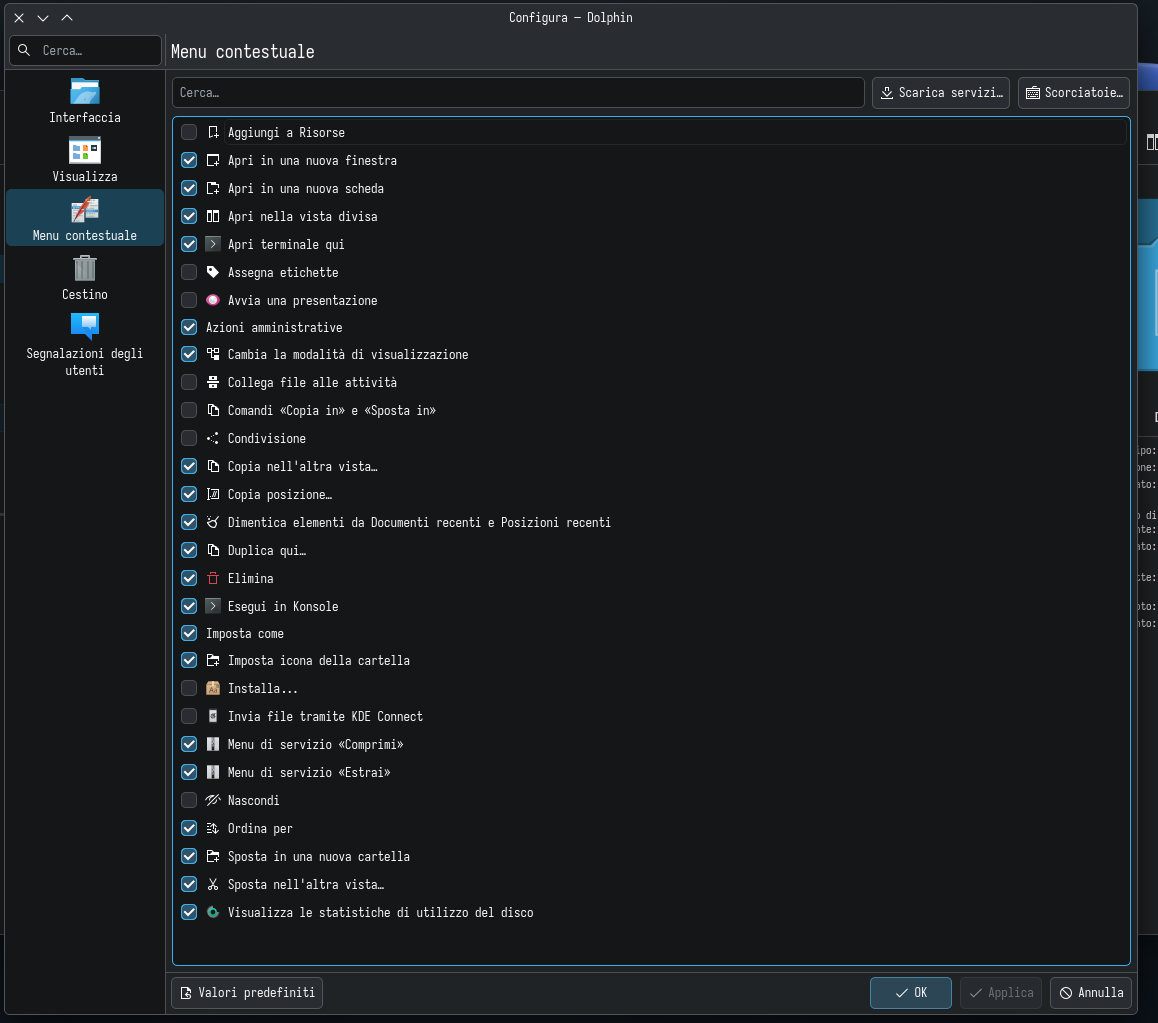Click the Applica button
1158x1023 pixels.
[1001, 993]
